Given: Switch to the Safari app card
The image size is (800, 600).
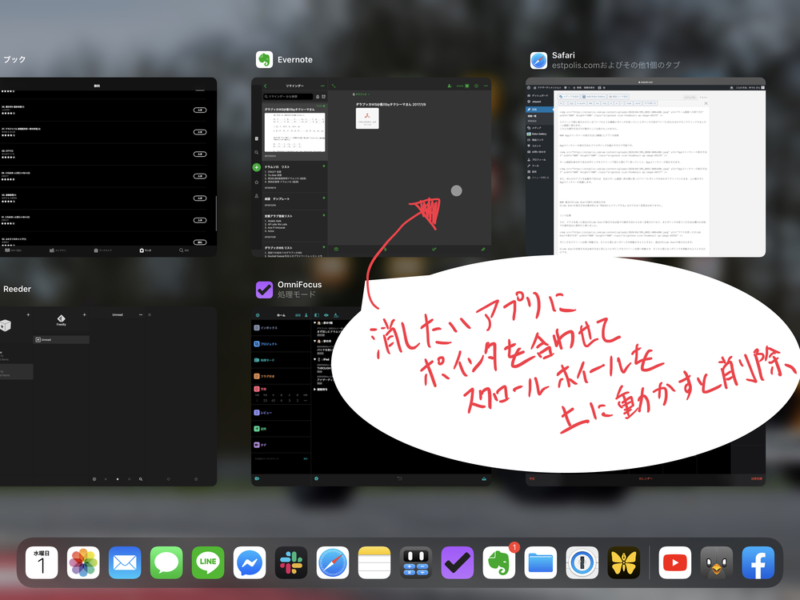Looking at the screenshot, I should pos(645,167).
